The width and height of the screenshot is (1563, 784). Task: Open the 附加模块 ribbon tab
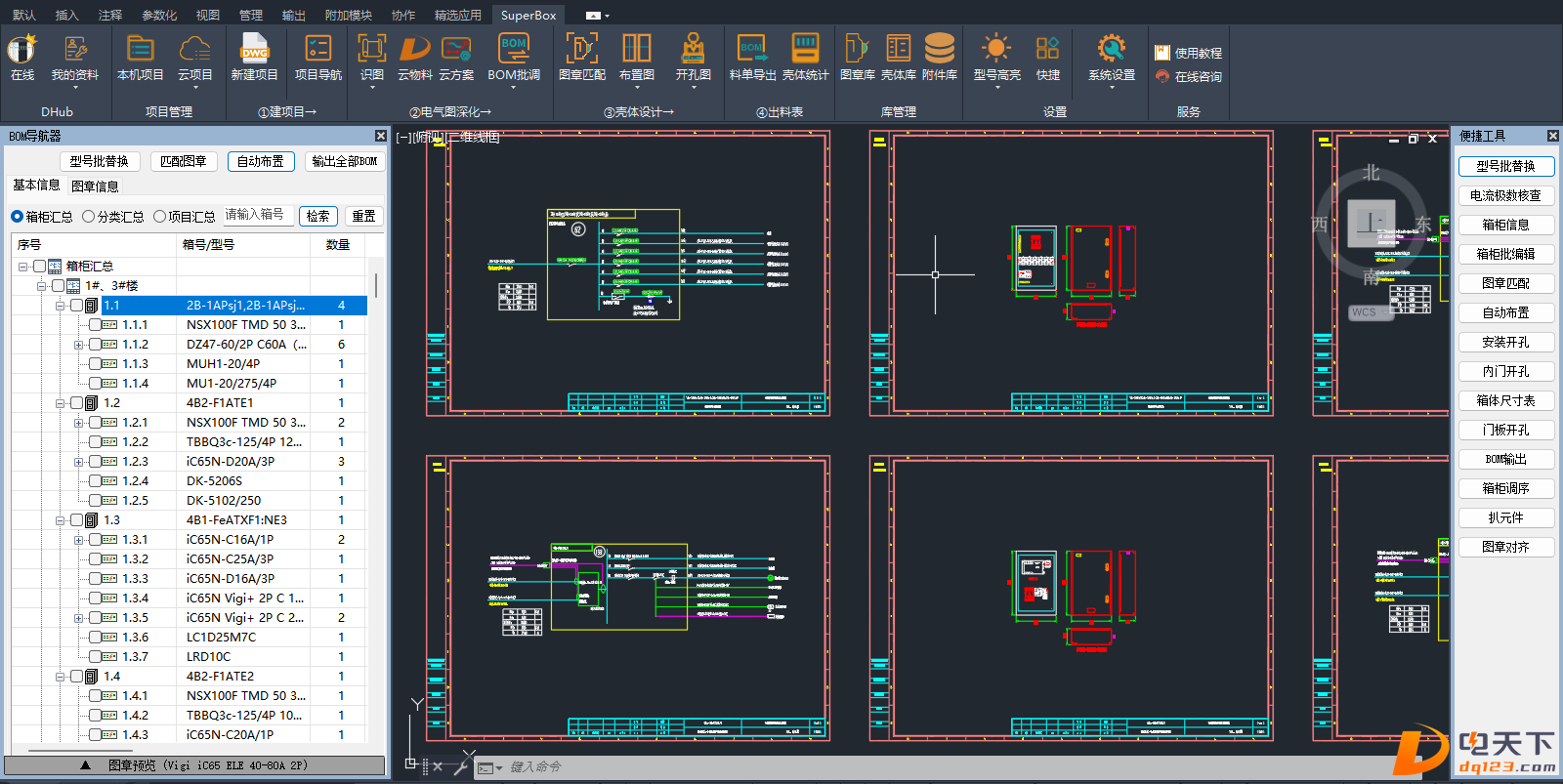(x=349, y=15)
